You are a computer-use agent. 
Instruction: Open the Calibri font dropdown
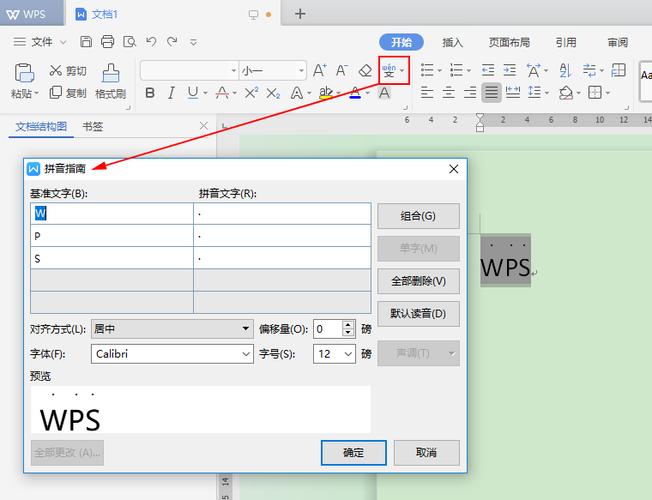click(x=172, y=354)
